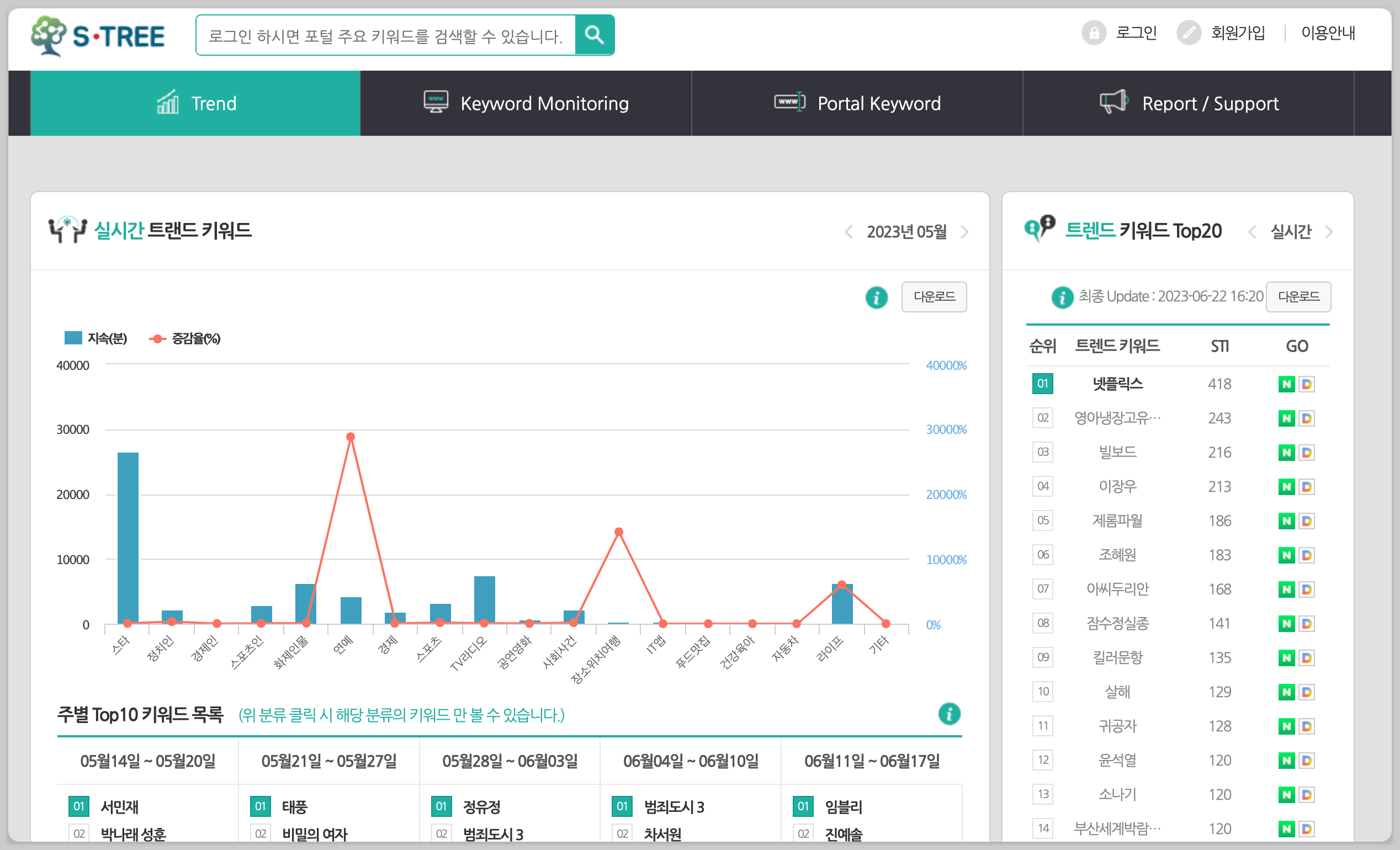Viewport: 1400px width, 850px height.
Task: Click right chevron next to 실시간
Action: (1328, 232)
